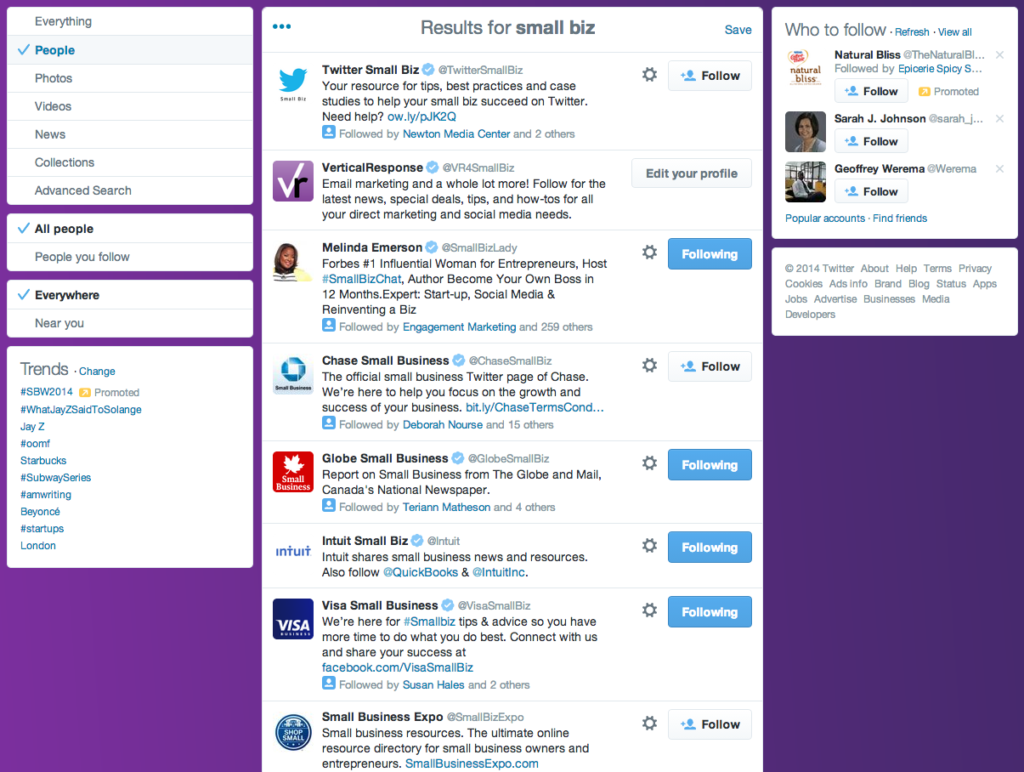The width and height of the screenshot is (1024, 772).
Task: Click the Small Business Expo circular logo
Action: point(292,730)
